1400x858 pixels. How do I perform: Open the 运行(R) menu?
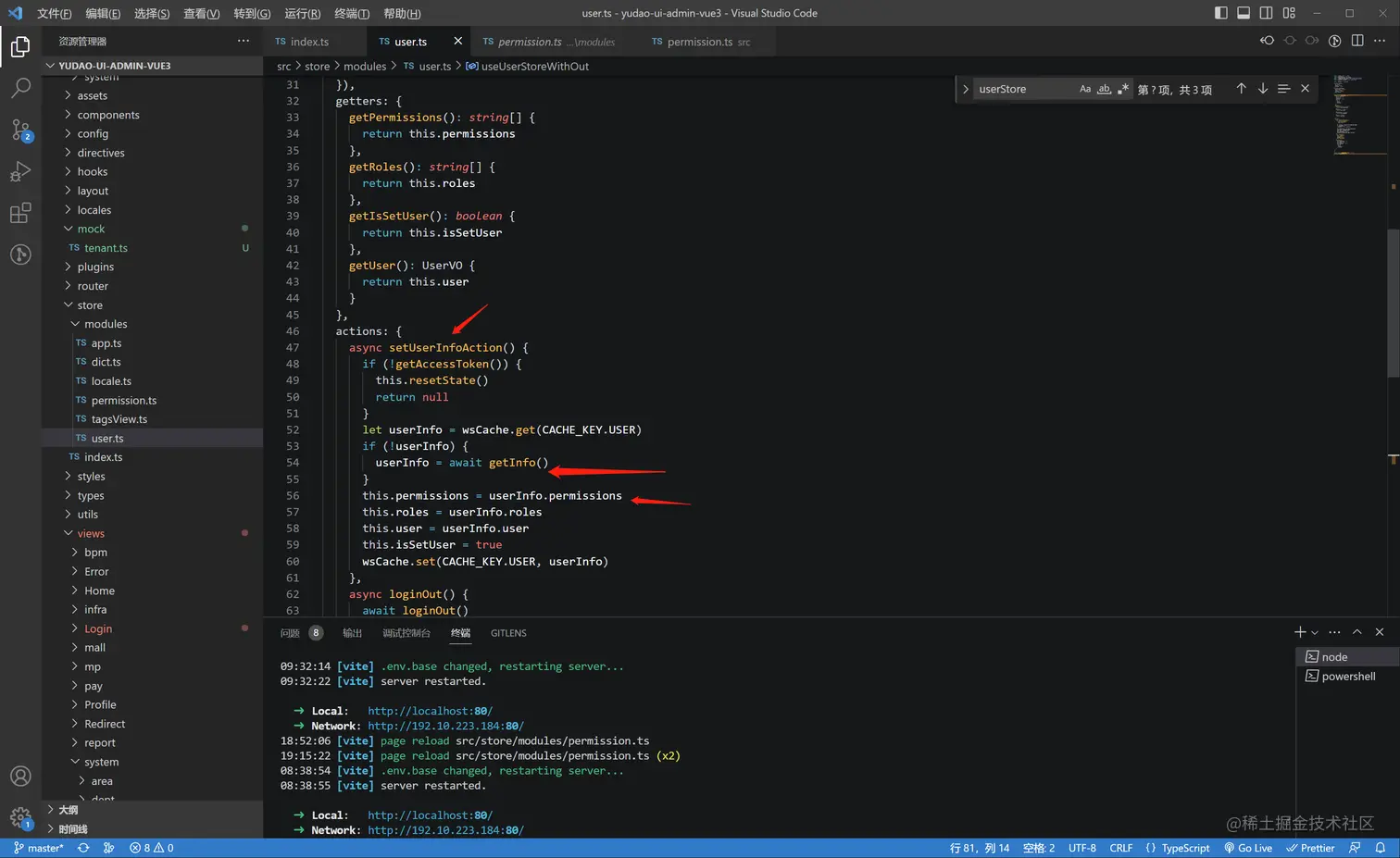(302, 13)
